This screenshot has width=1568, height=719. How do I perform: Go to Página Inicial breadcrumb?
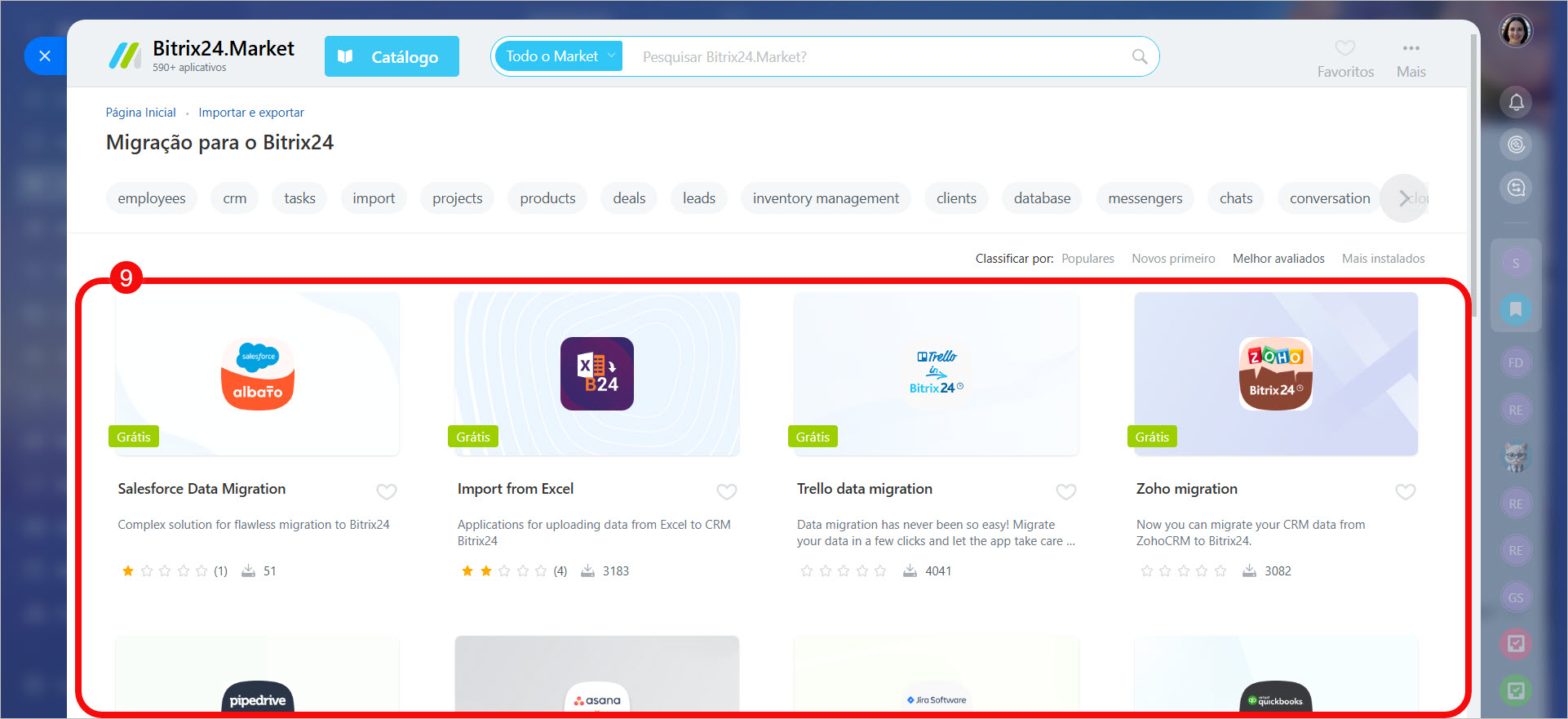[140, 113]
